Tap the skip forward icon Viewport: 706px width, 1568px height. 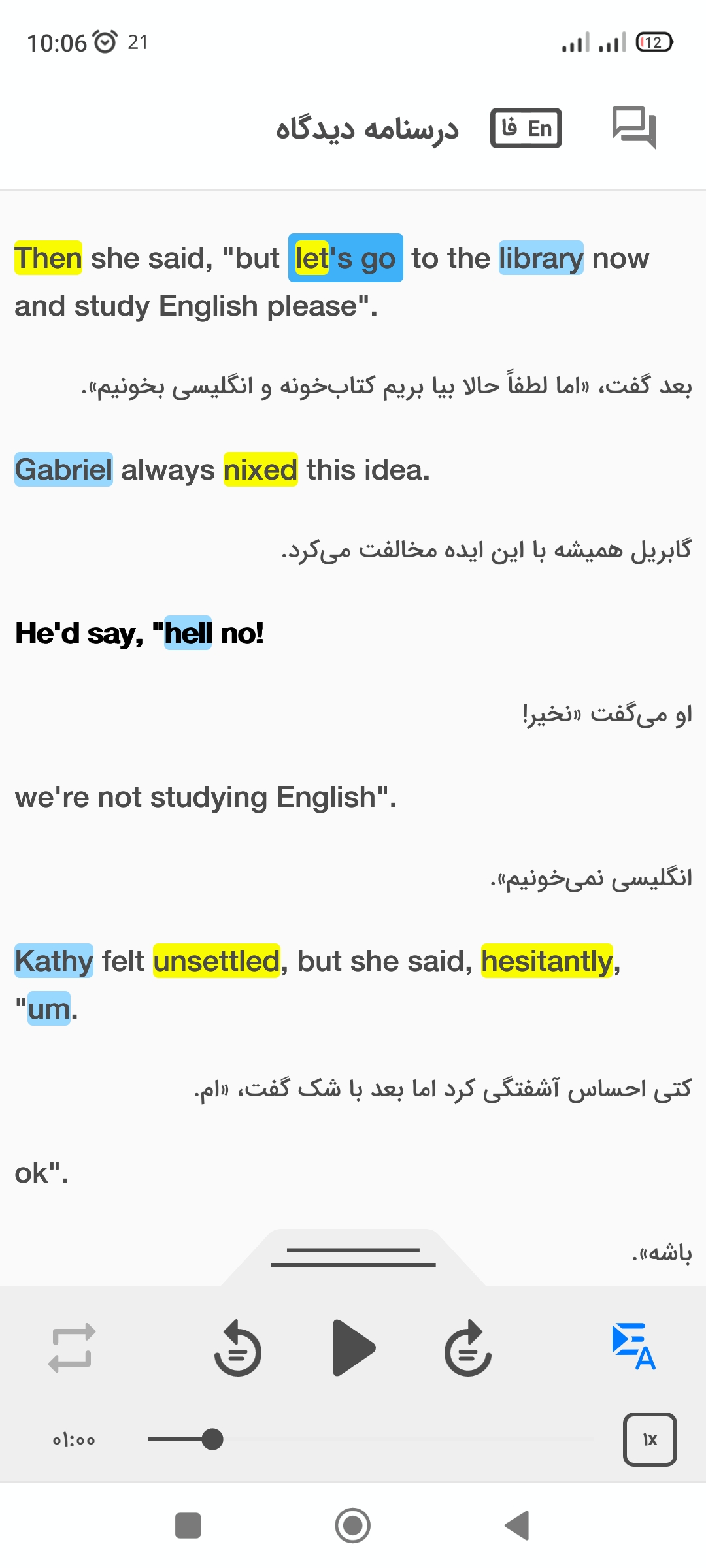click(467, 1348)
